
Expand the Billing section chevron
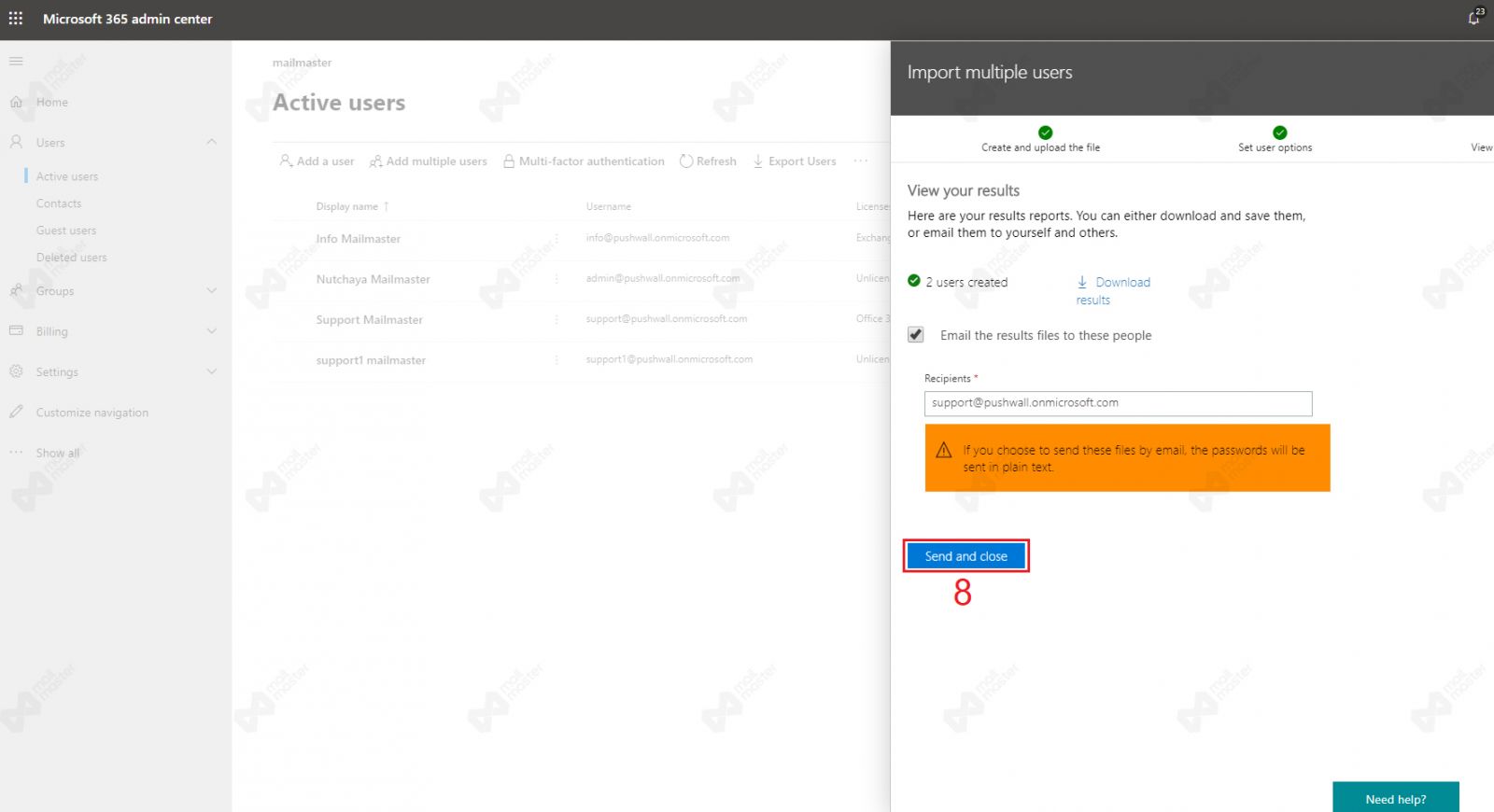212,331
